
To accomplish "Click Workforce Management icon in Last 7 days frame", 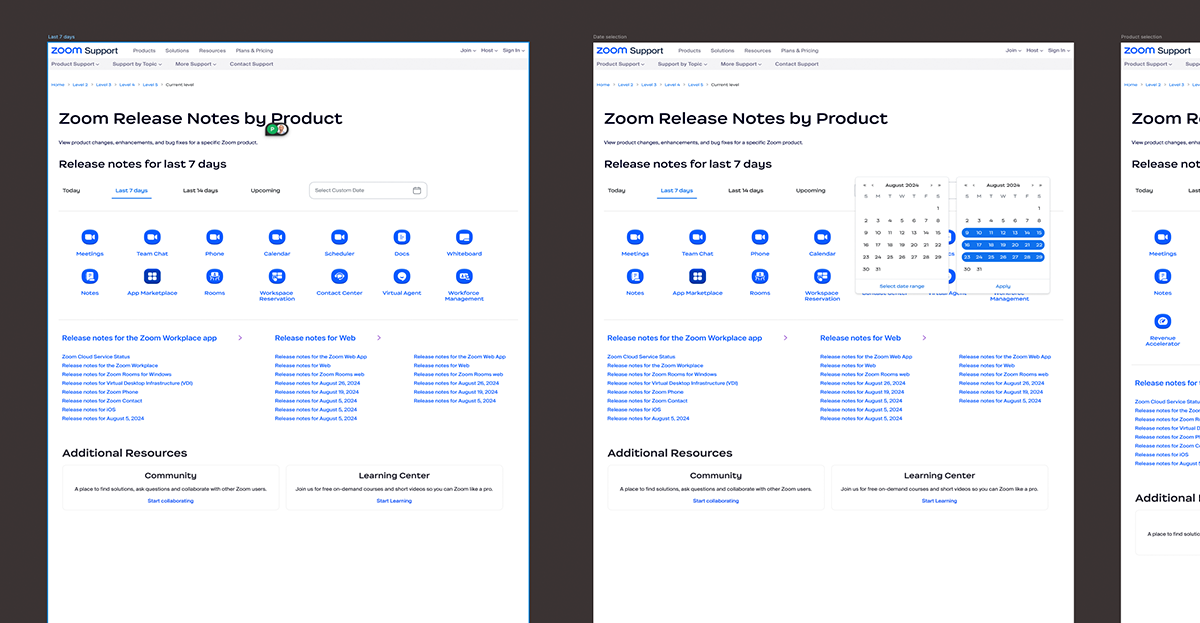I will click(x=464, y=276).
